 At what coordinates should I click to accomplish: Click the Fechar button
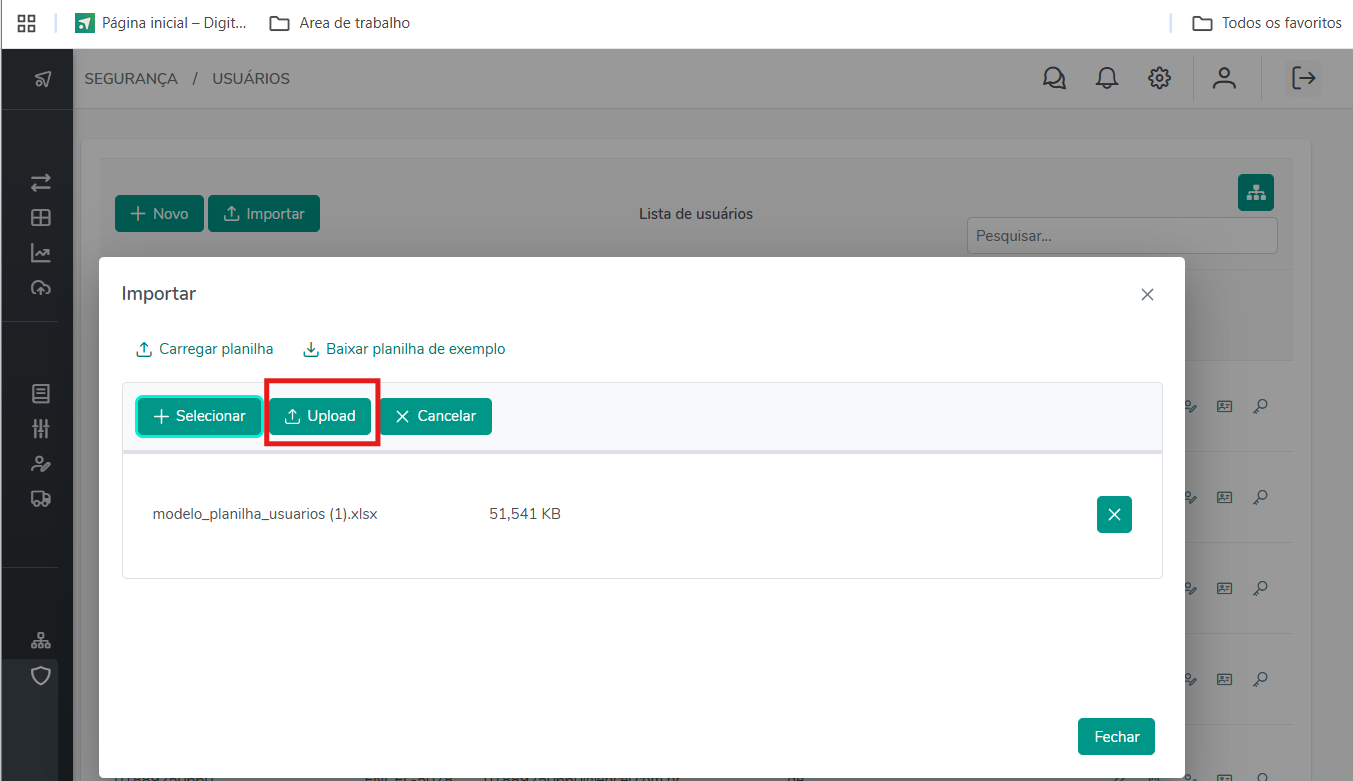tap(1116, 736)
